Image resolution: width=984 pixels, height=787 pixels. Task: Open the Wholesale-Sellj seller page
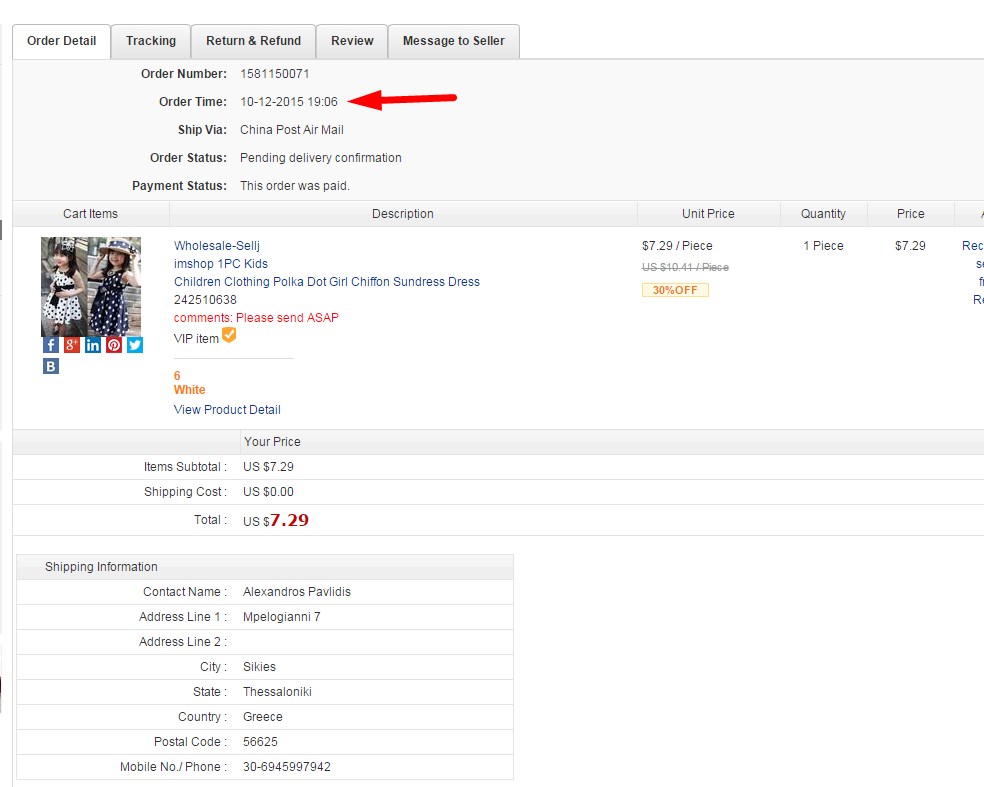pos(216,245)
